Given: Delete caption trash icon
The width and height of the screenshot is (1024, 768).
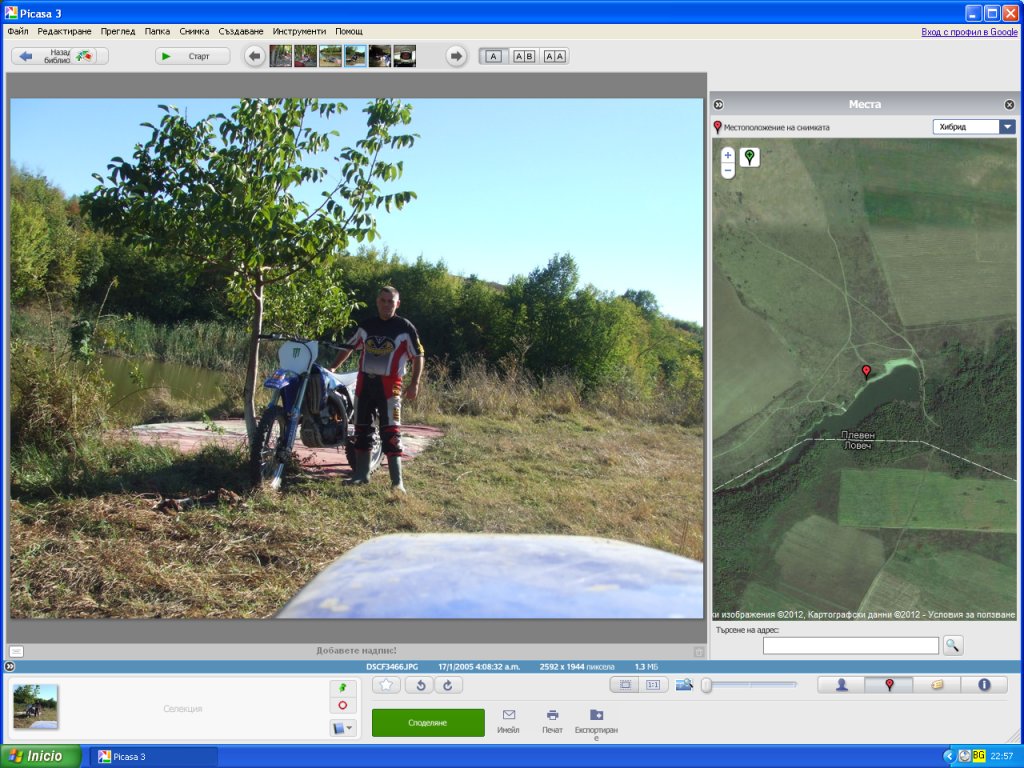Looking at the screenshot, I should [698, 651].
